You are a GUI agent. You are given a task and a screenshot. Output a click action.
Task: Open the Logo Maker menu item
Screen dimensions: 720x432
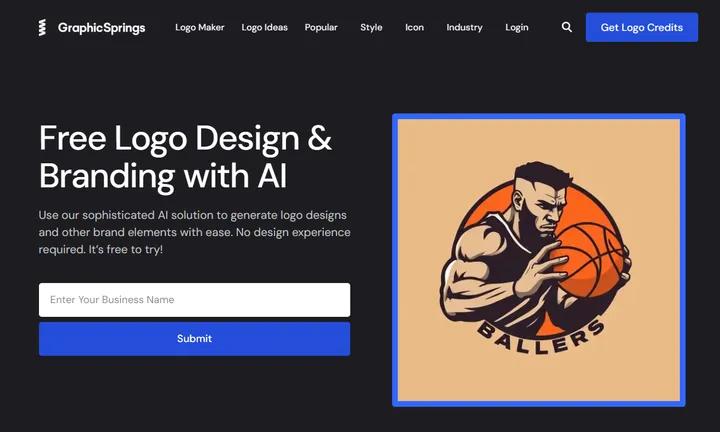[x=200, y=28]
